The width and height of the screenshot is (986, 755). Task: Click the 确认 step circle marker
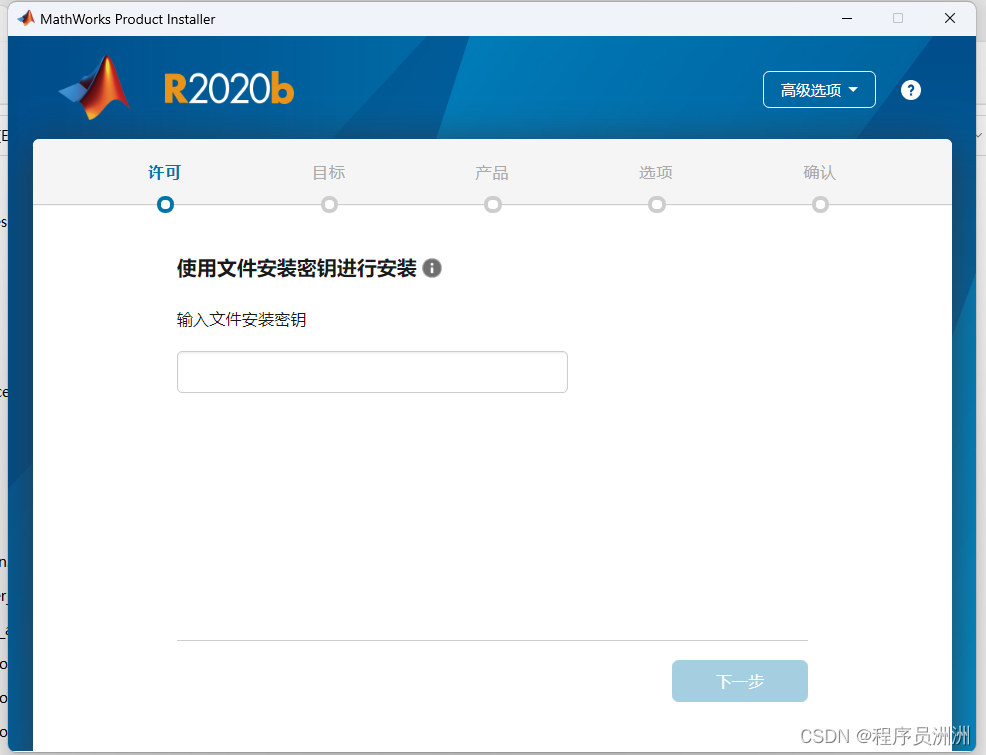[820, 204]
